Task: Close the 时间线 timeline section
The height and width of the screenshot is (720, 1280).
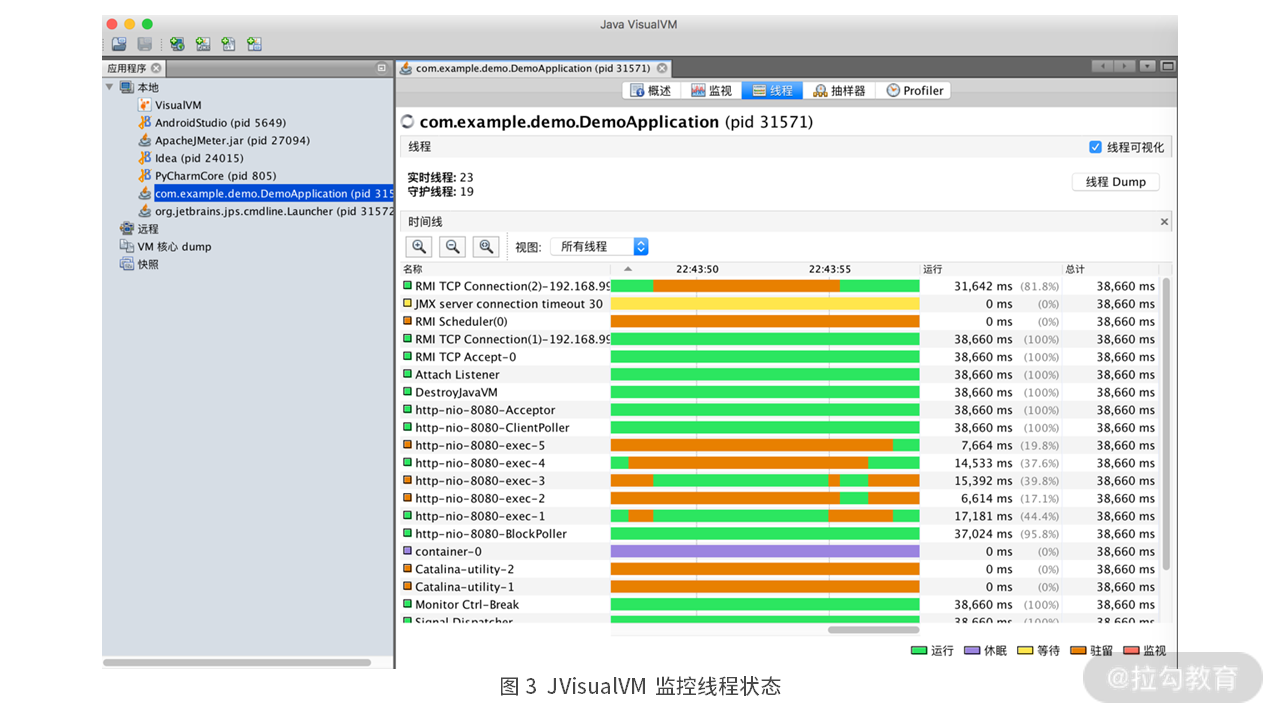Action: [x=1164, y=222]
